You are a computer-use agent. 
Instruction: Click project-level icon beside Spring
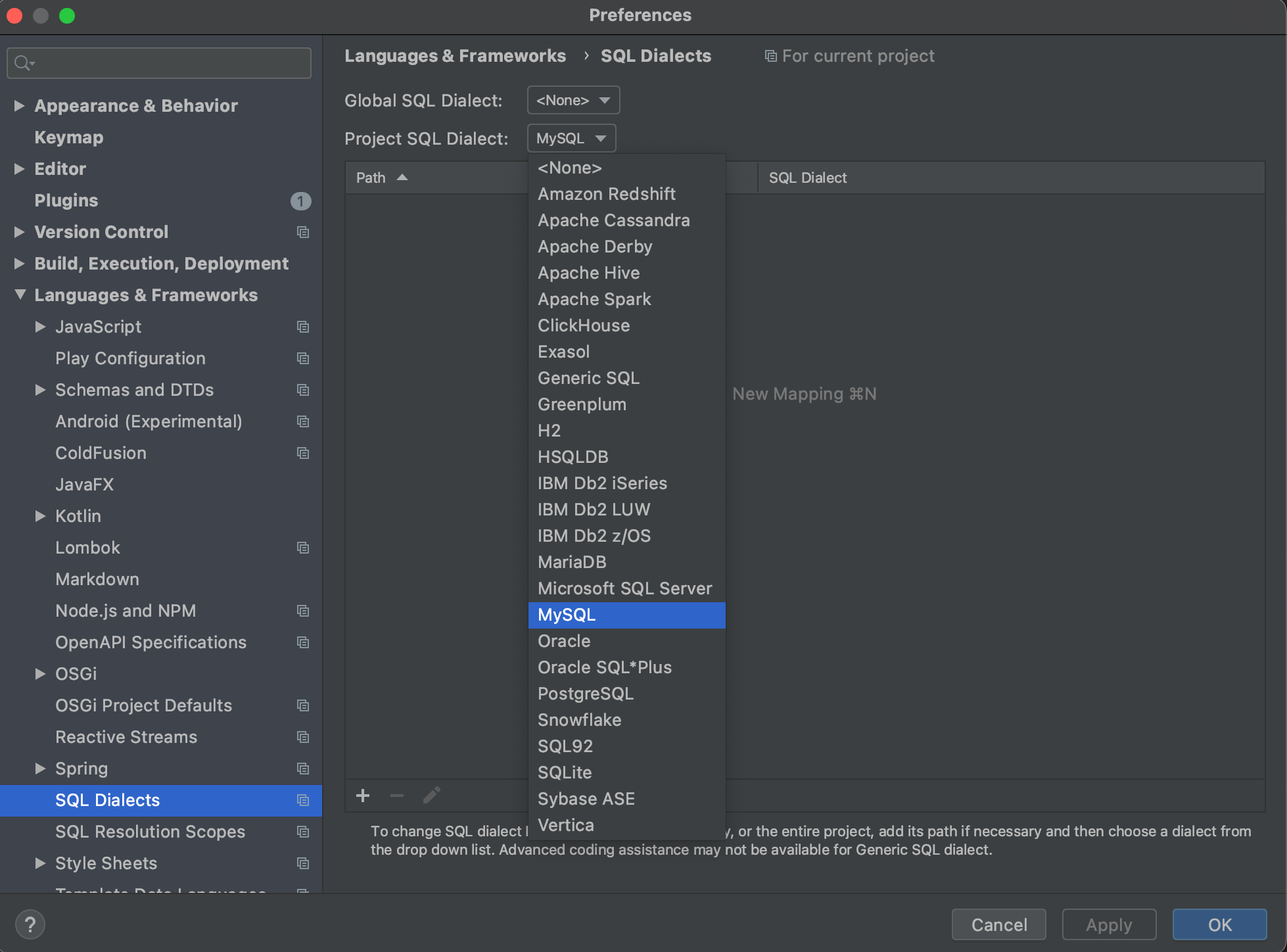coord(303,769)
